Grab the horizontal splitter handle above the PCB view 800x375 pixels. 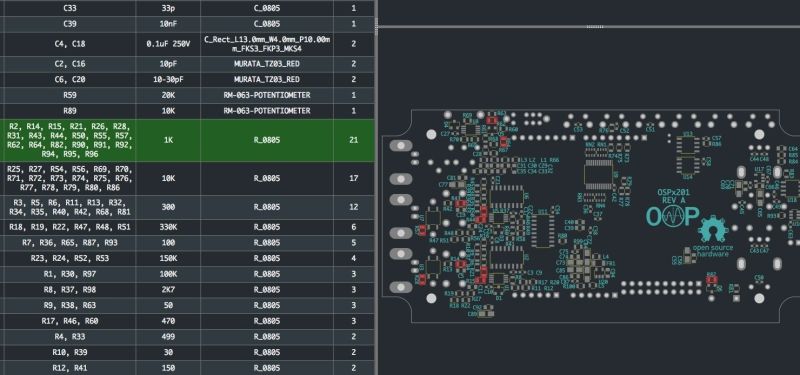click(595, 27)
